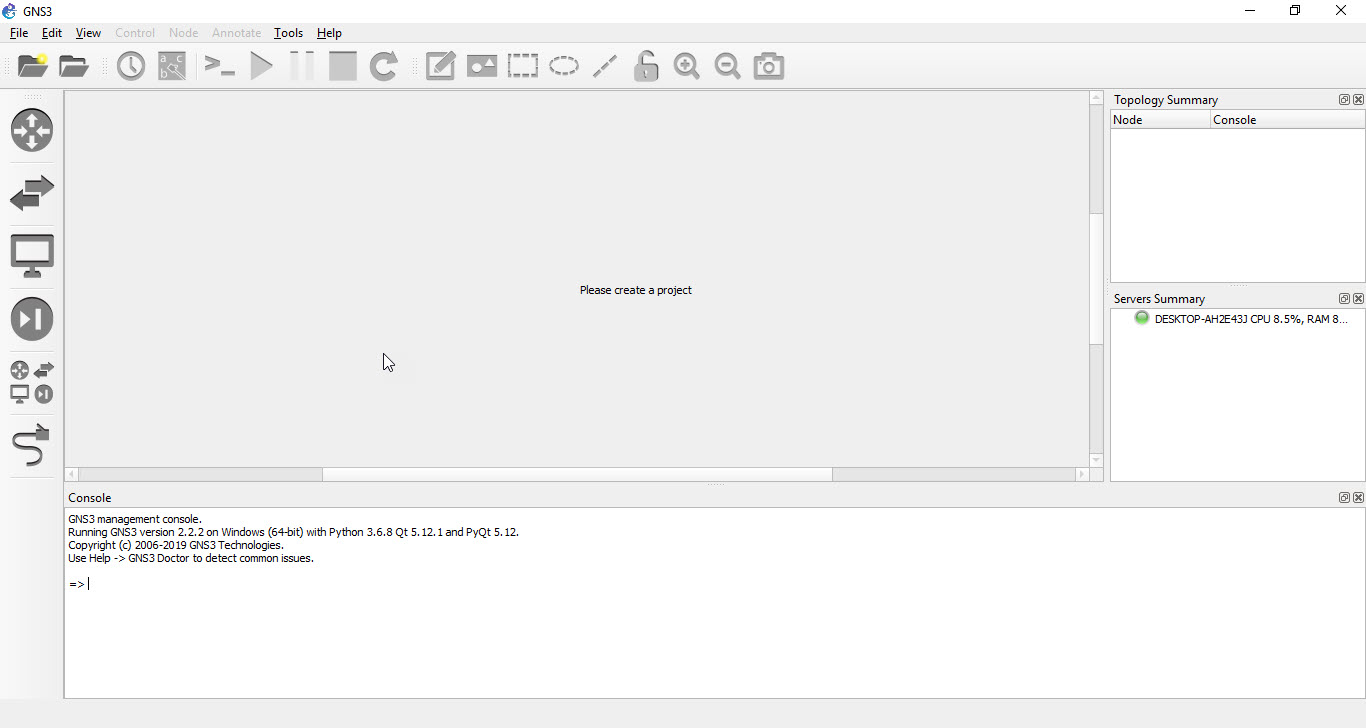Select the Insert a picture tool
1366x728 pixels.
click(x=481, y=66)
